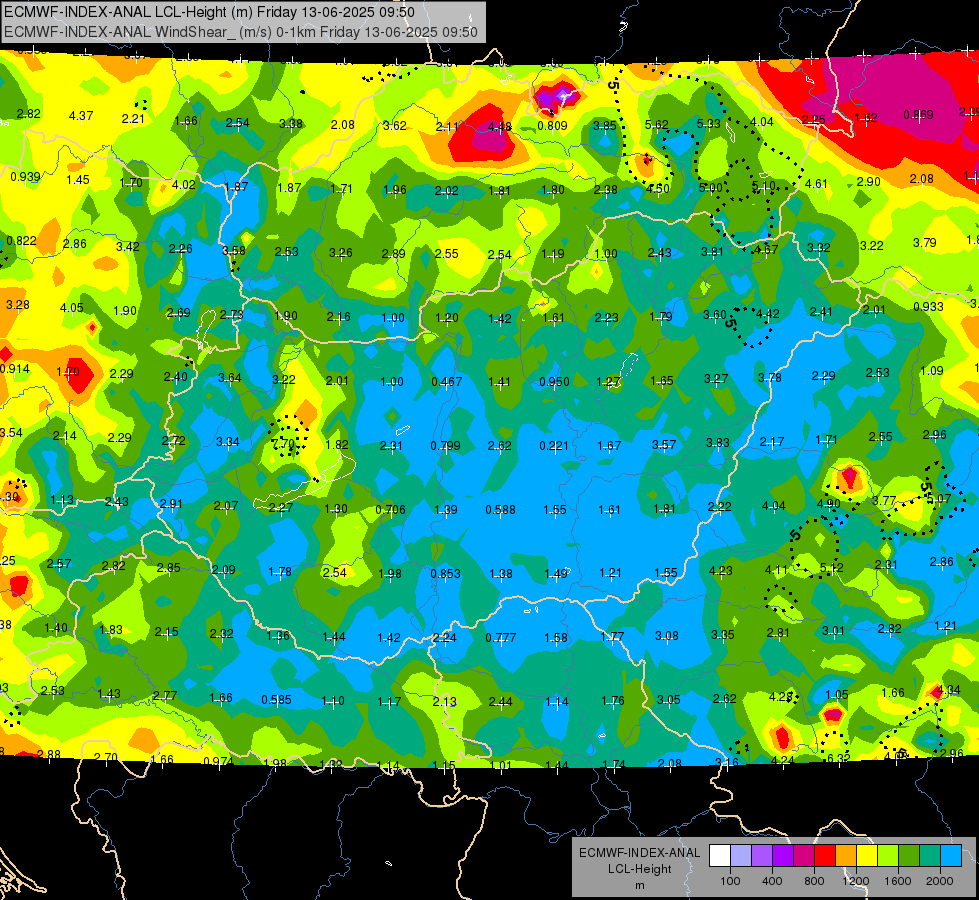Click the wind shear value 0.706
979x900 pixels.
(x=391, y=510)
